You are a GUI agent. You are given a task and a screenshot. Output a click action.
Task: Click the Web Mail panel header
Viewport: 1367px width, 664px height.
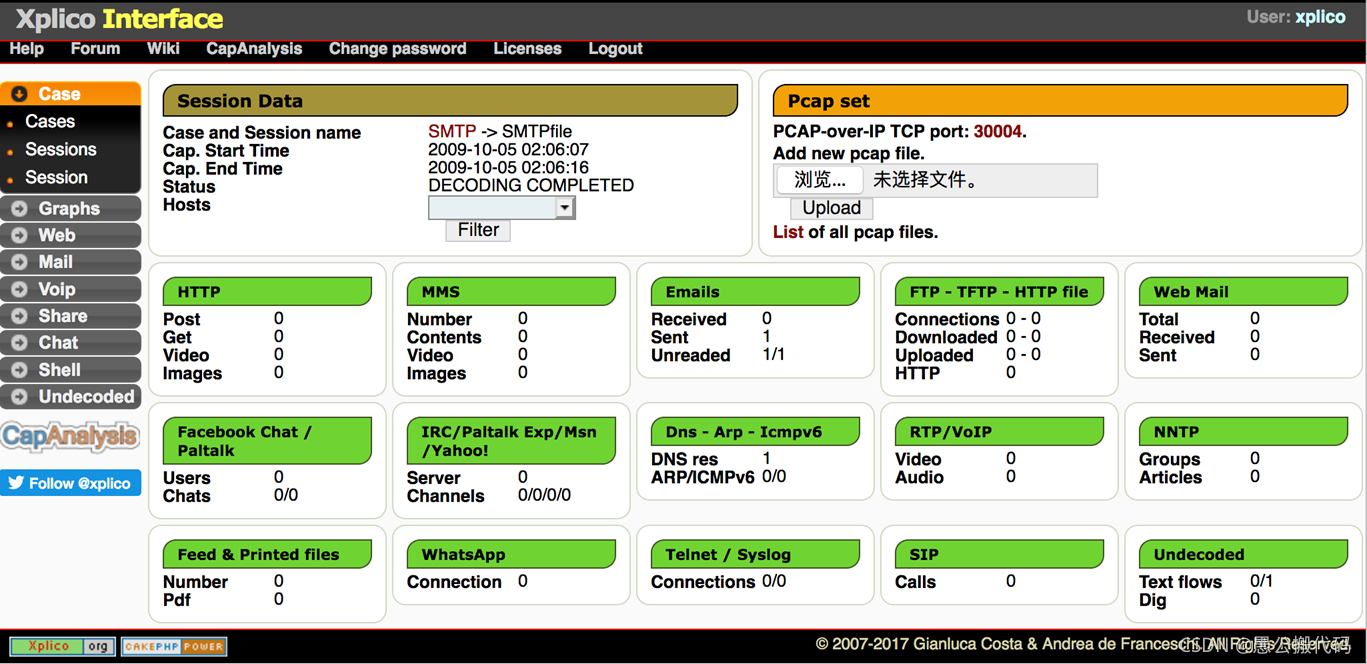click(x=1243, y=292)
